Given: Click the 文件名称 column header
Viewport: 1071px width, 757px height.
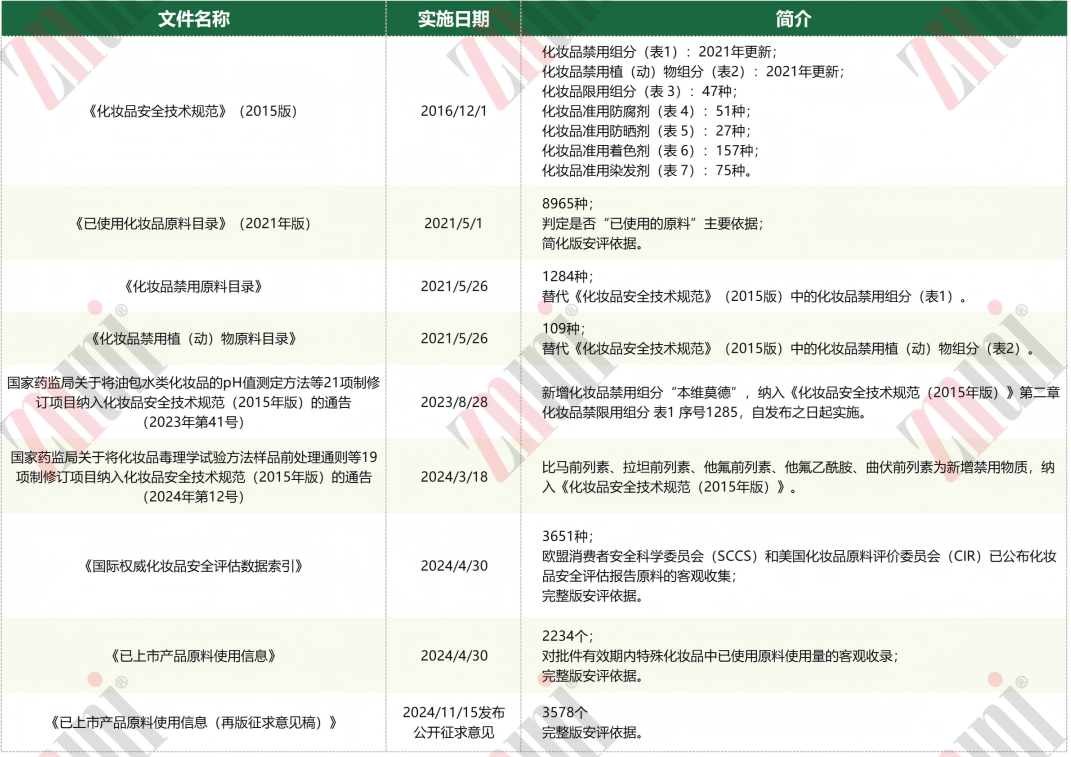Looking at the screenshot, I should pos(194,18).
